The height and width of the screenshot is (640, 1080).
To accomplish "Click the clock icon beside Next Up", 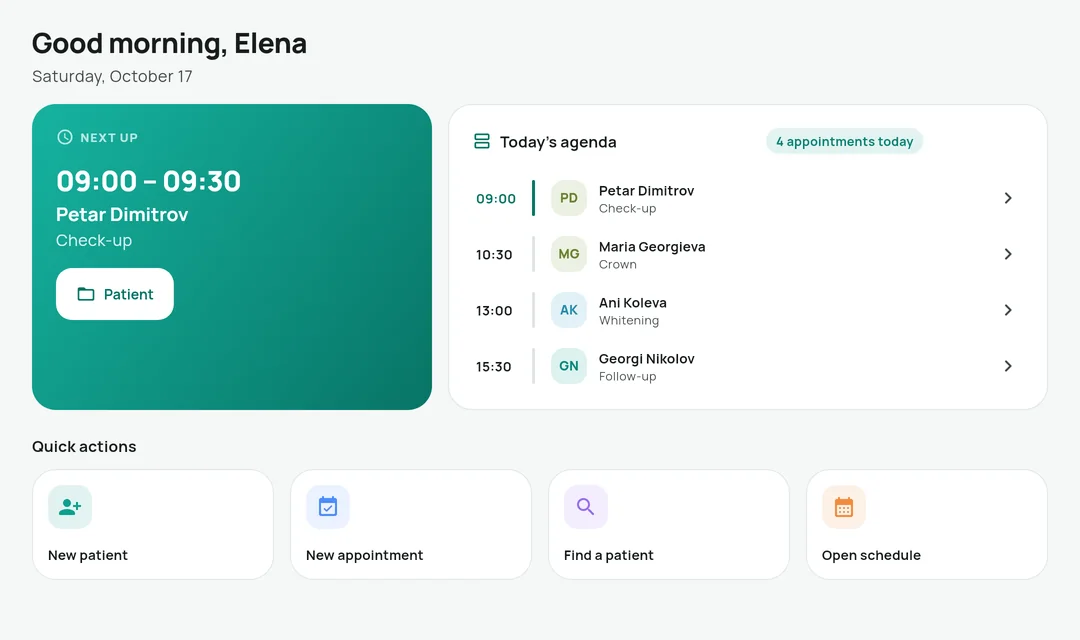I will [x=65, y=137].
